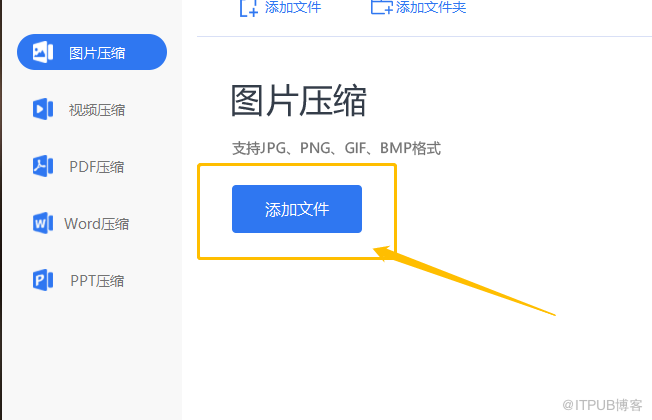The height and width of the screenshot is (420, 652).
Task: Click the large blue 添加文件 button
Action: pyautogui.click(x=297, y=209)
